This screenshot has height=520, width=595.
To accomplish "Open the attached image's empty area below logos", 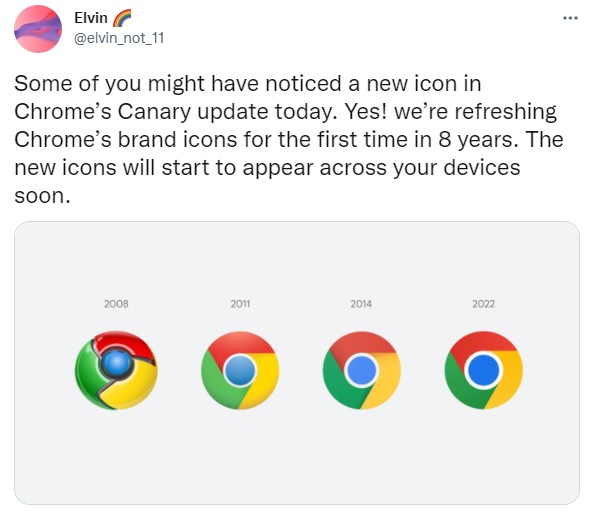I will tap(297, 459).
